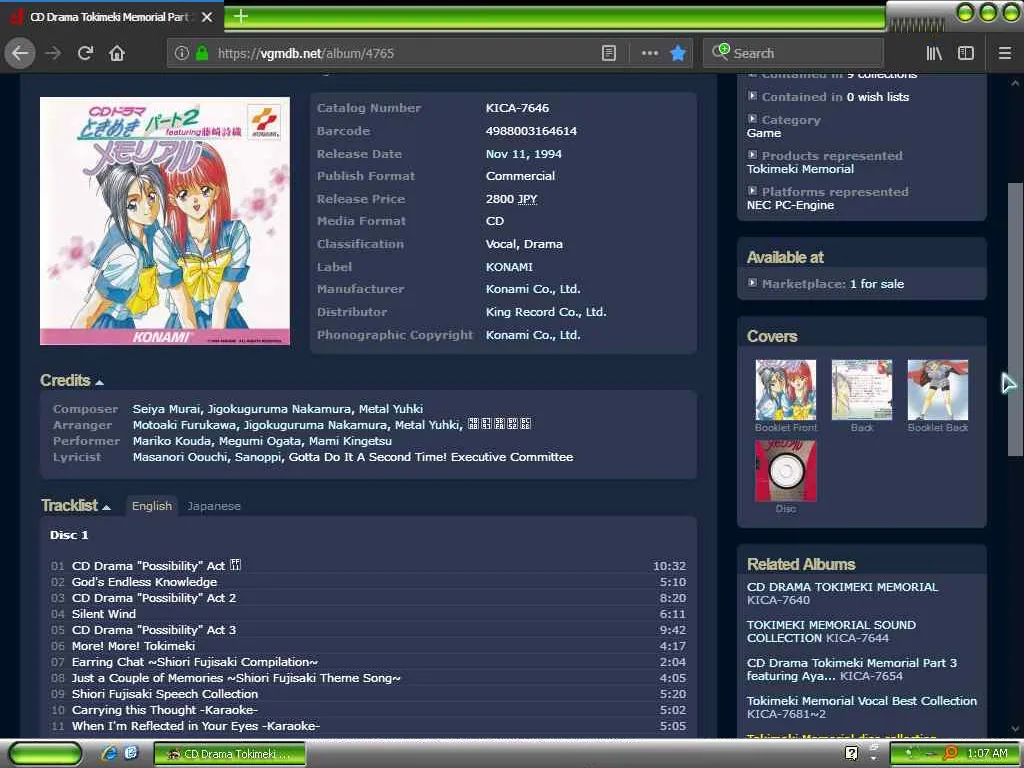Open the browser home page
This screenshot has height=768, width=1024.
tap(117, 54)
